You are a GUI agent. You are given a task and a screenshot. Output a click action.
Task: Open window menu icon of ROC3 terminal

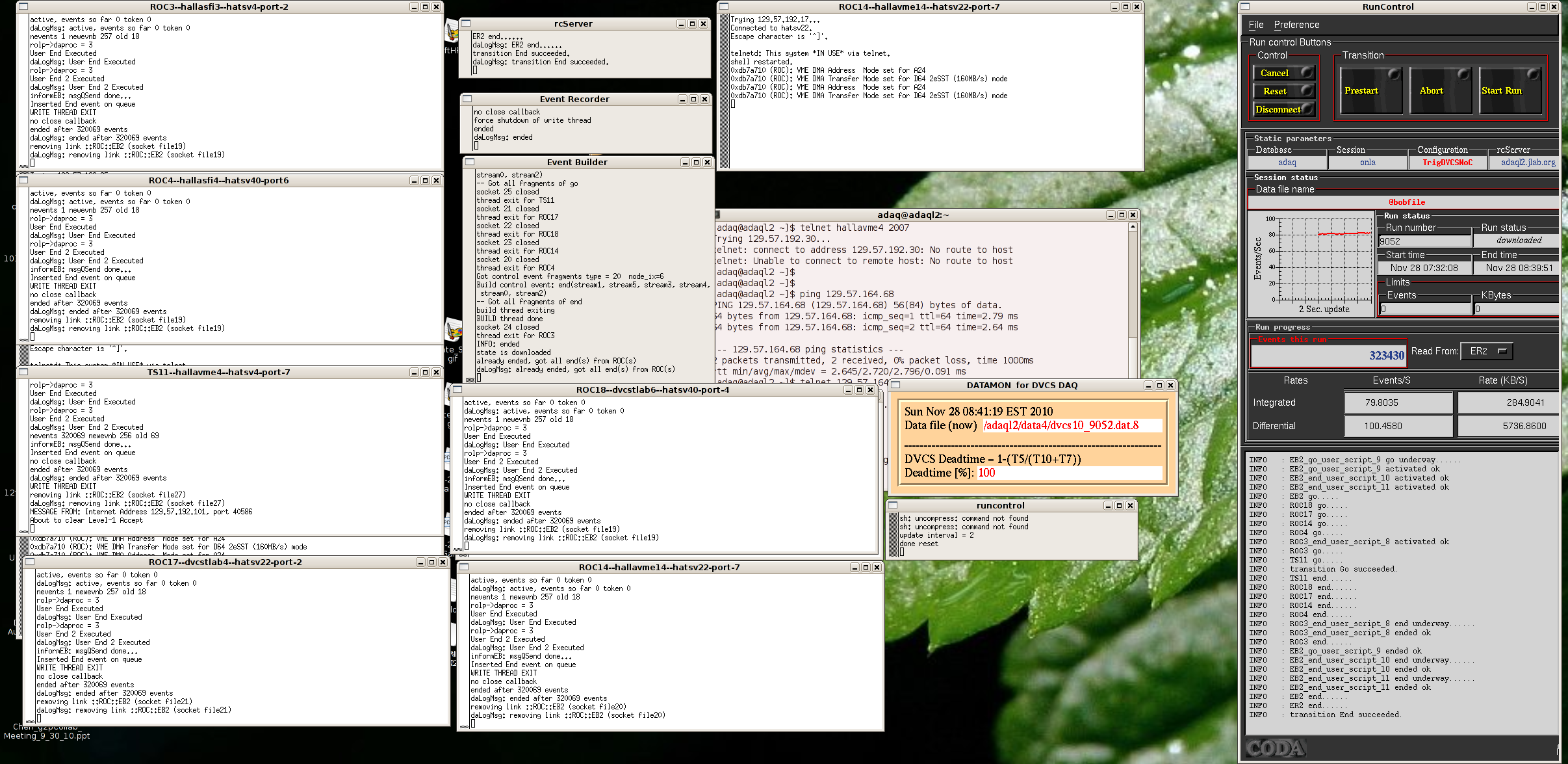[23, 7]
